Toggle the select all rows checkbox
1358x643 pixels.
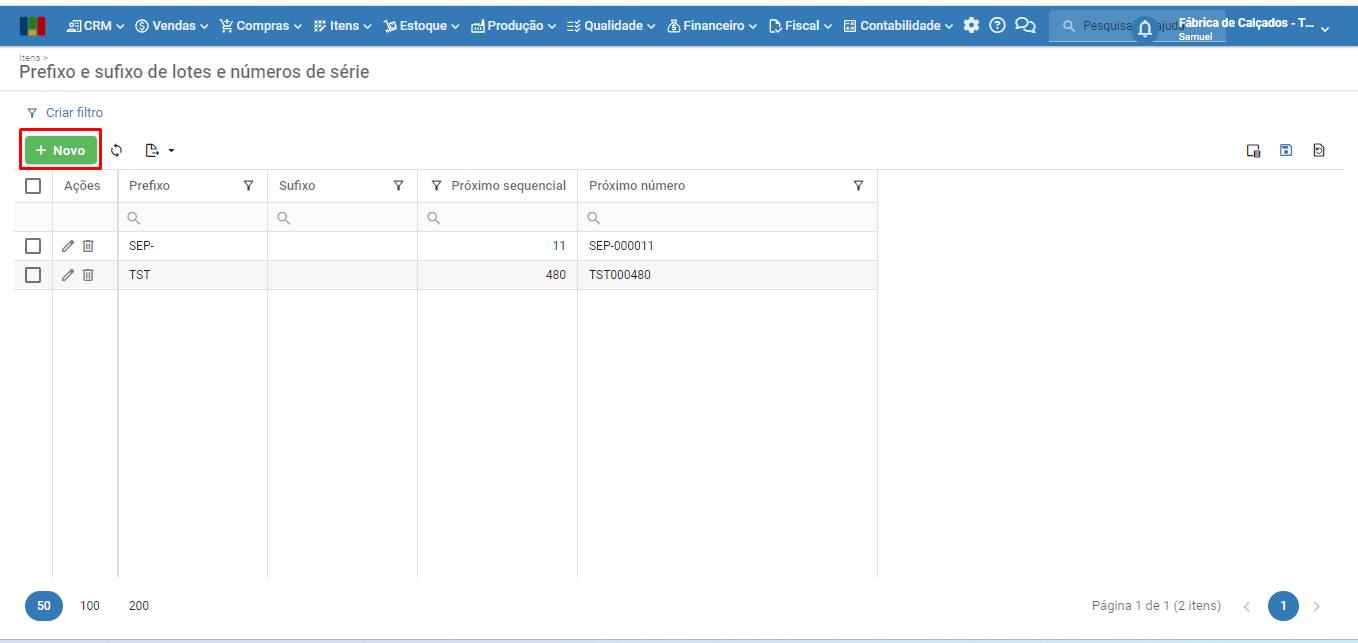(x=33, y=186)
